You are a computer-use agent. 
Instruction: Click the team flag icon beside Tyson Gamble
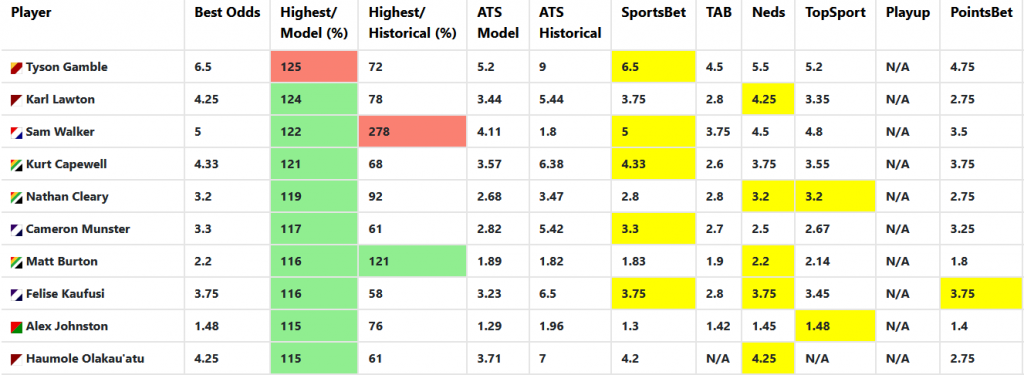pos(17,67)
